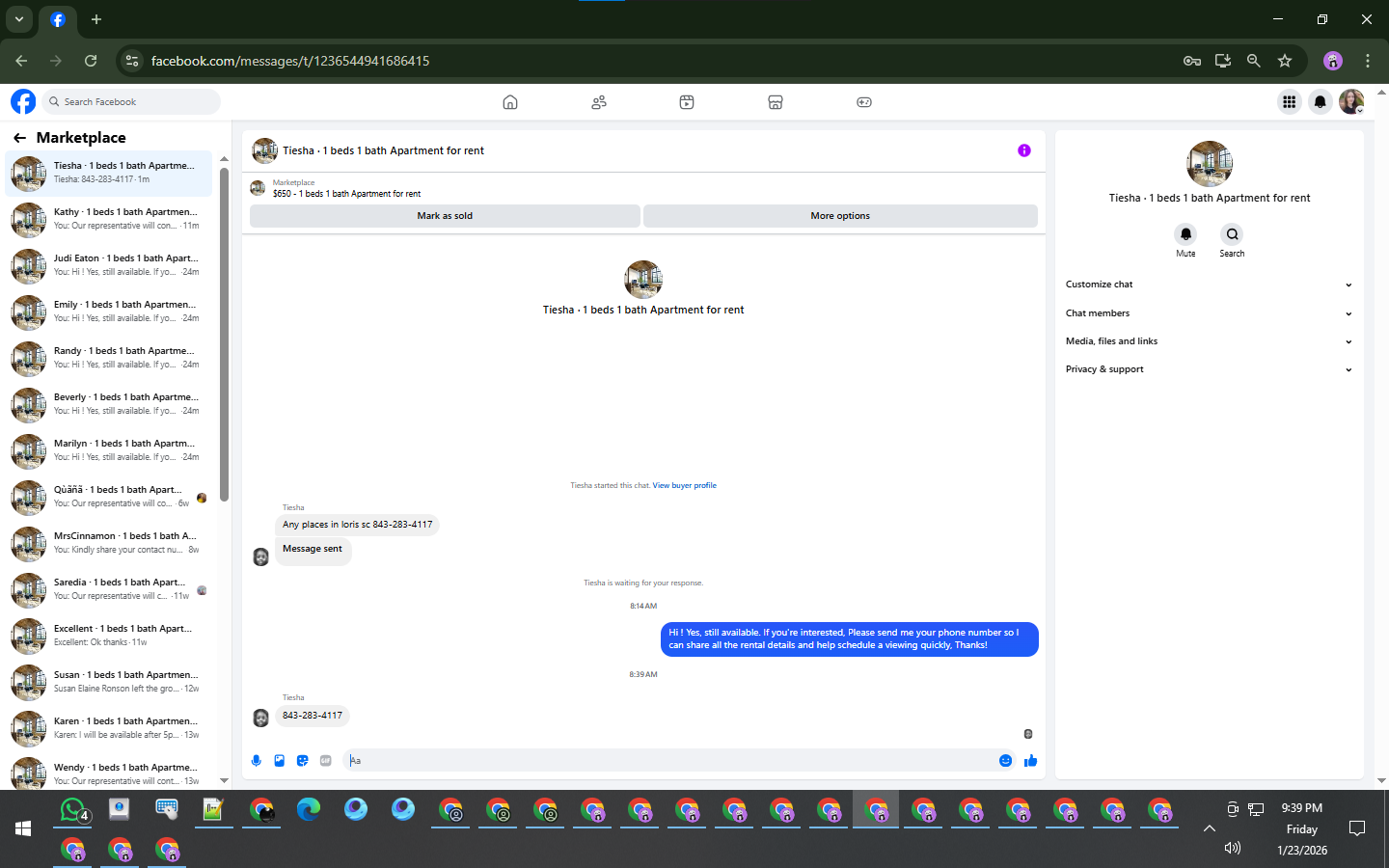Open the View buyer profile link
The image size is (1389, 868).
684,486
